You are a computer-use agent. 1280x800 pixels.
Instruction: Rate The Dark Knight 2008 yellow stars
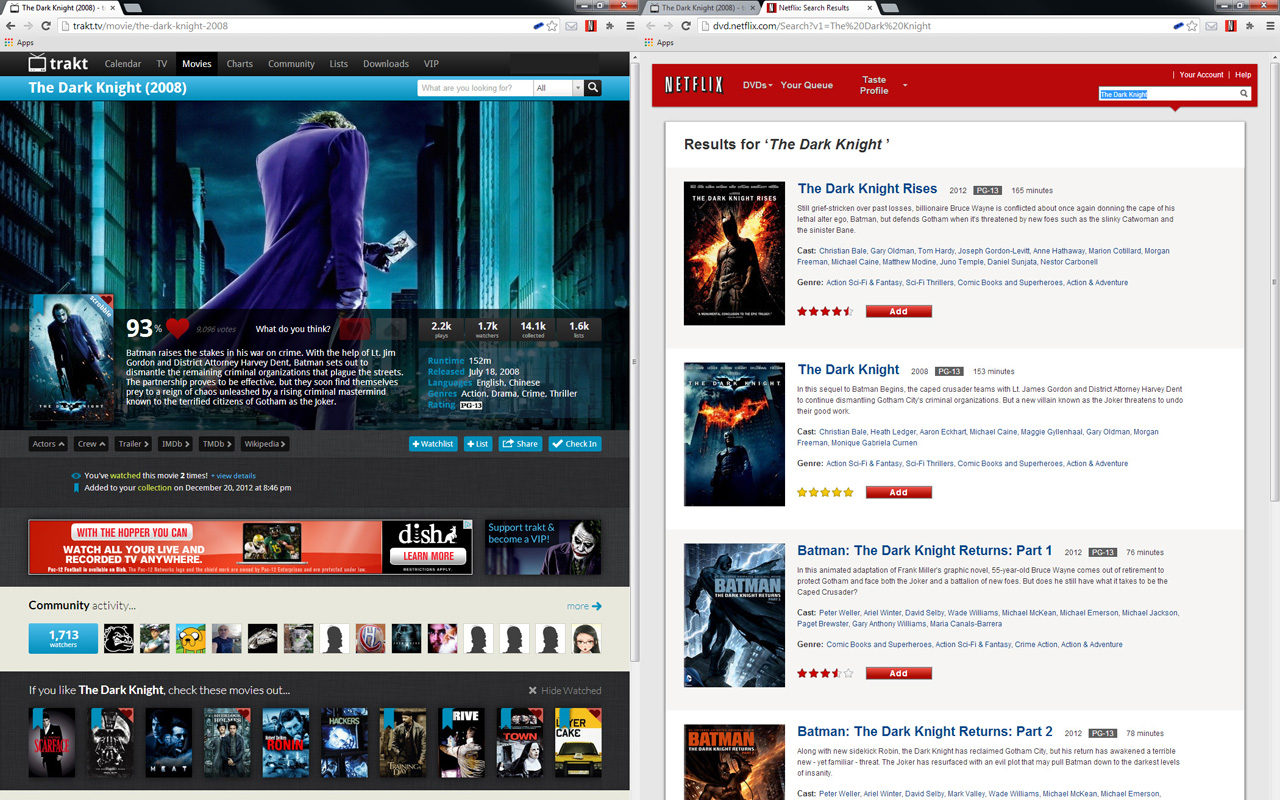(825, 492)
